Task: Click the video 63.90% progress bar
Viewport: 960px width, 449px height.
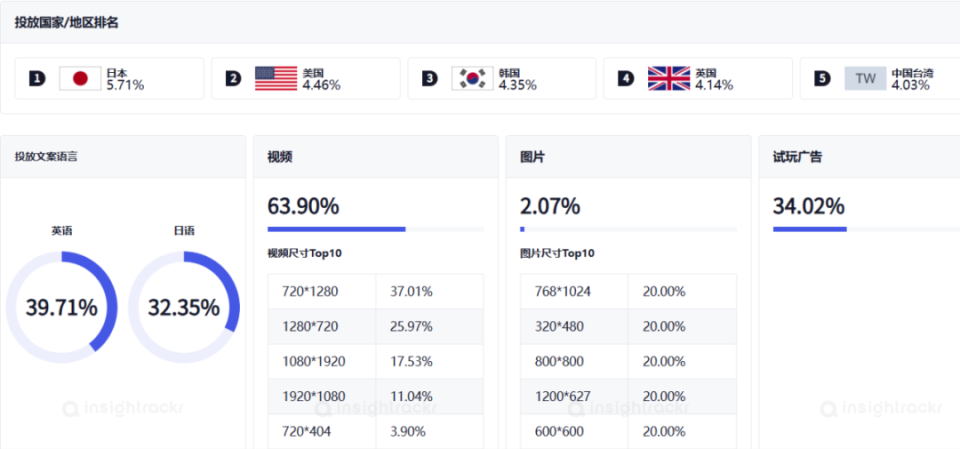Action: pyautogui.click(x=375, y=229)
